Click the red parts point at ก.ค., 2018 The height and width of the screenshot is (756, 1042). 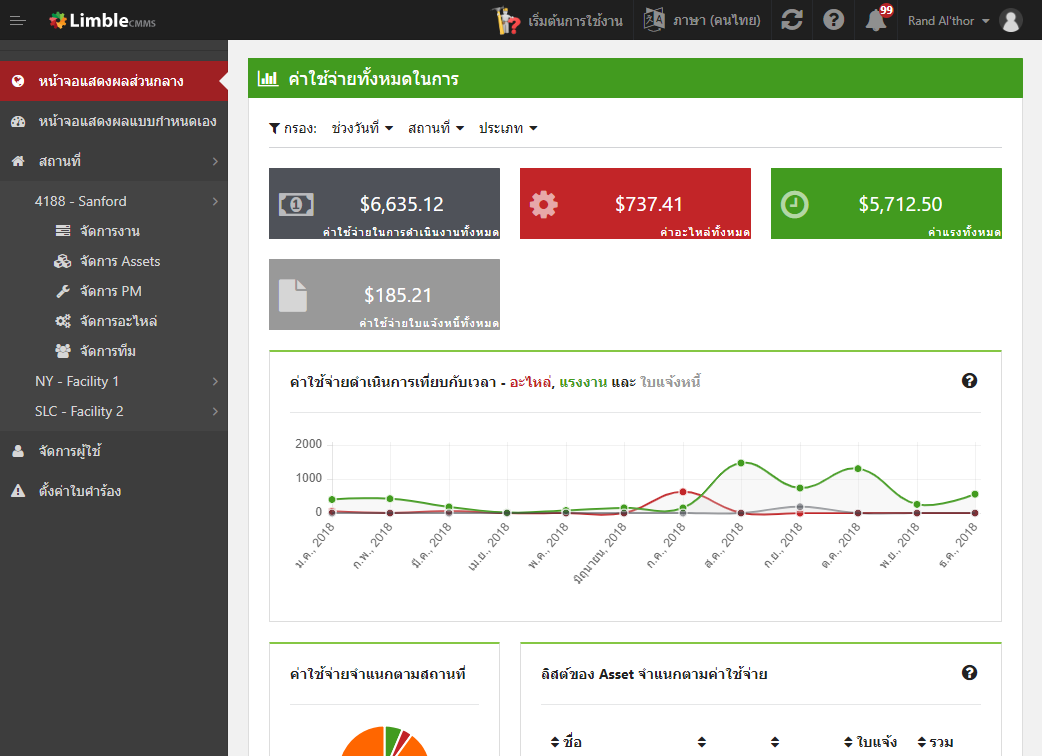[682, 492]
